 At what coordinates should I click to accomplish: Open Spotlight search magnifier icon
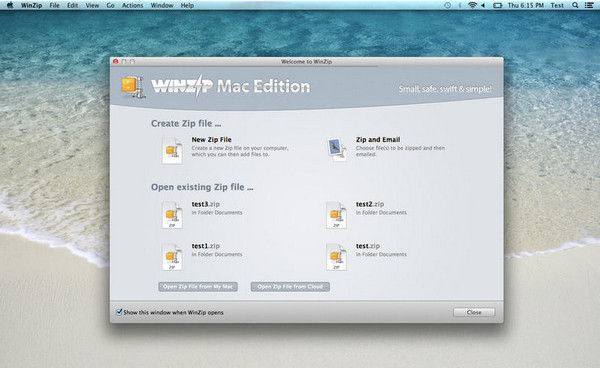(x=575, y=5)
